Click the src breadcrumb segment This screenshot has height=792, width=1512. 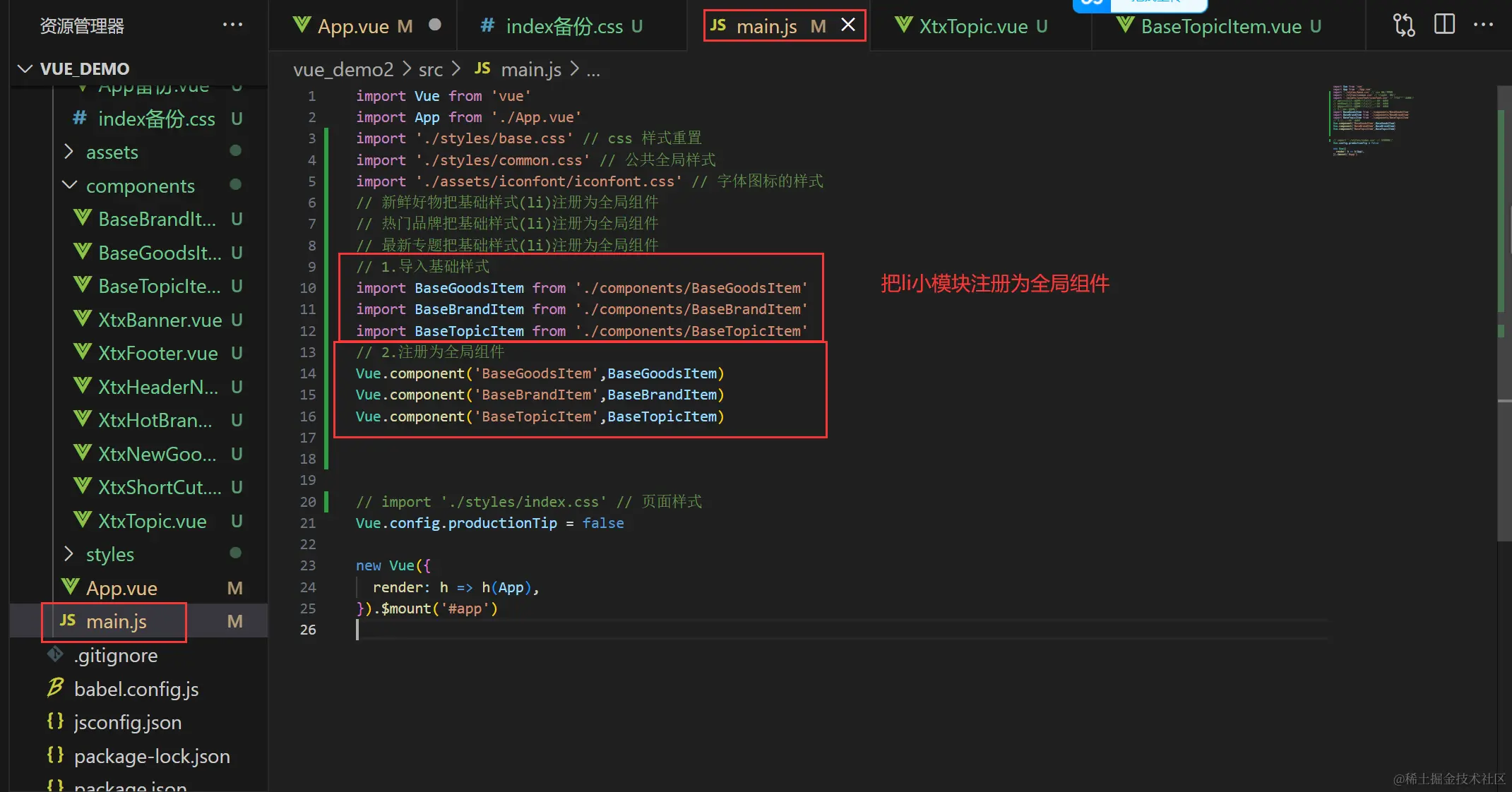[x=431, y=70]
